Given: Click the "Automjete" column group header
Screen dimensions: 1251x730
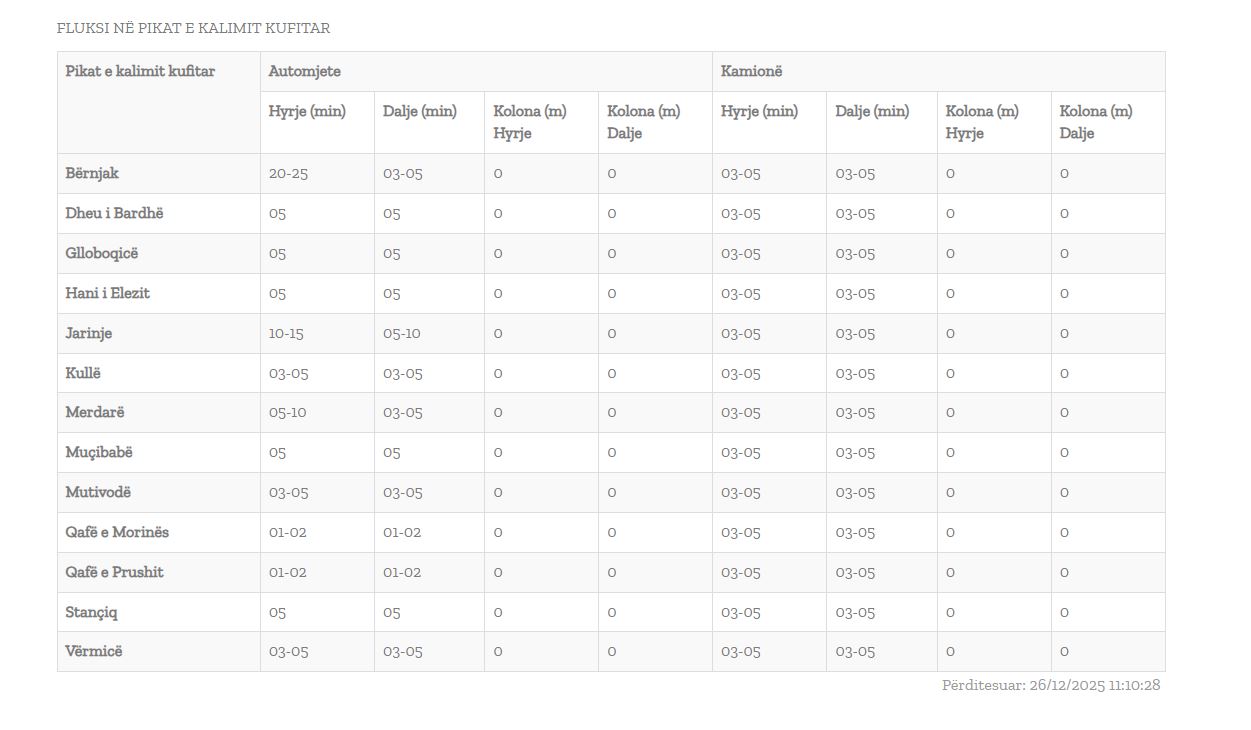Looking at the screenshot, I should [304, 72].
